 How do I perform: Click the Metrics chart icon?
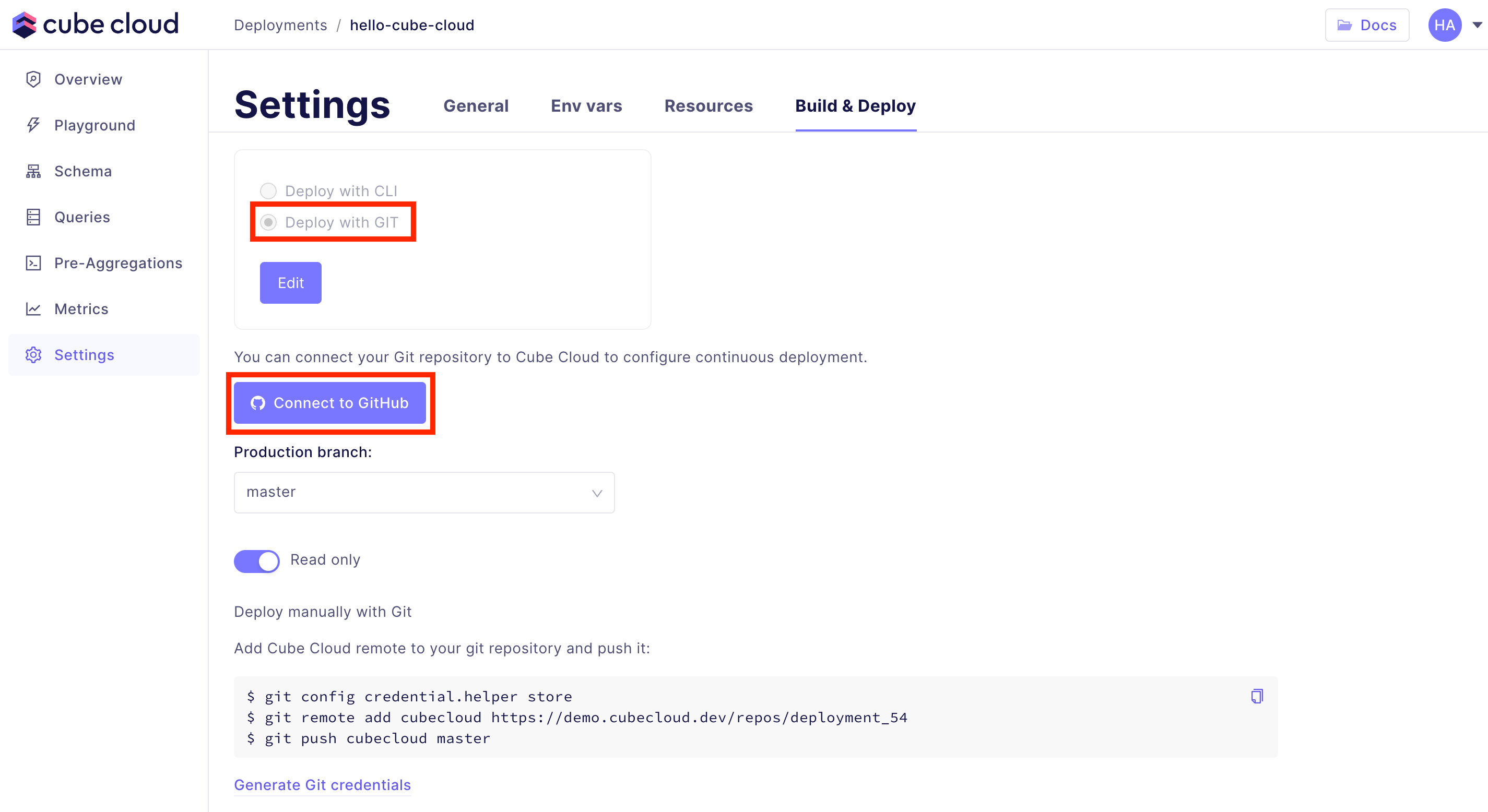click(33, 309)
